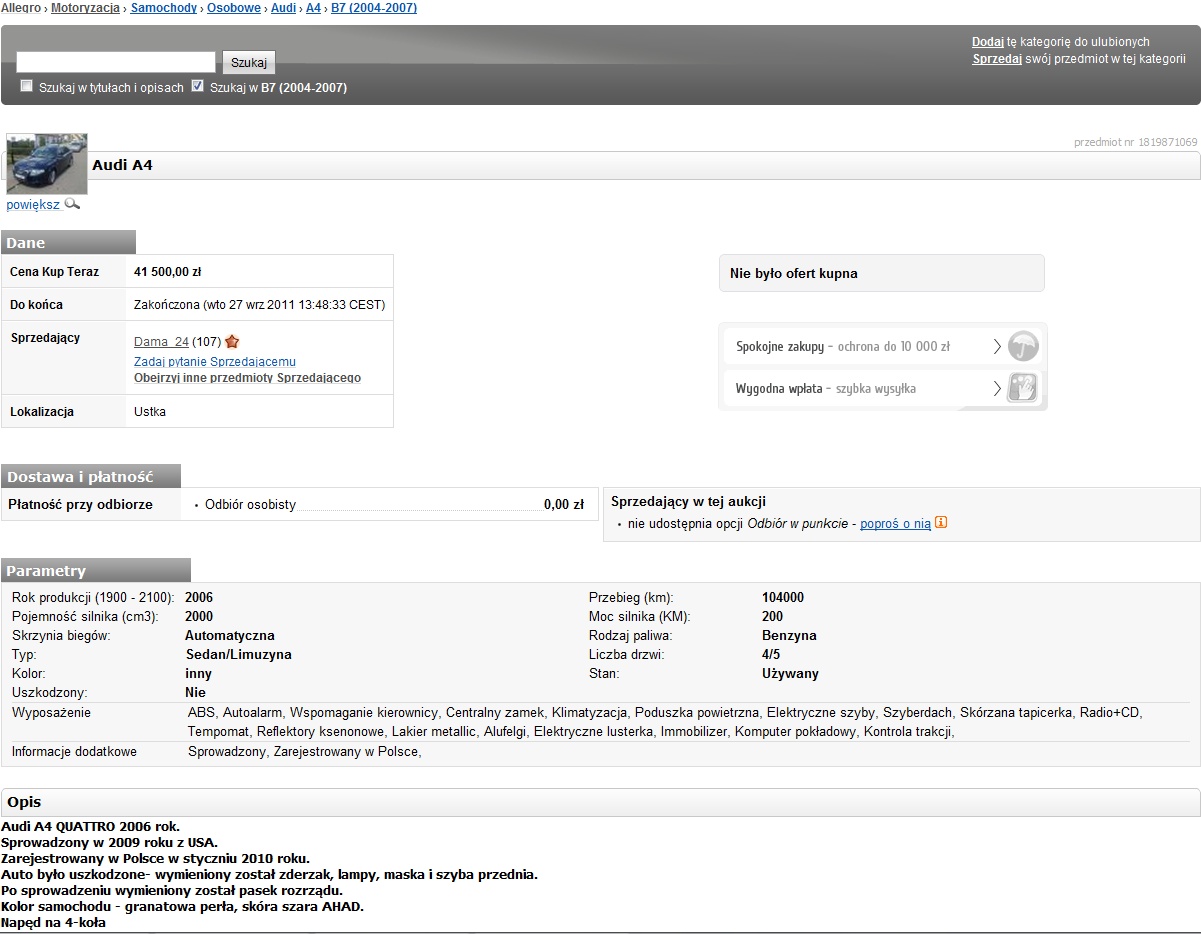This screenshot has width=1201, height=934.
Task: Click the location value Ustka
Action: pyautogui.click(x=150, y=411)
